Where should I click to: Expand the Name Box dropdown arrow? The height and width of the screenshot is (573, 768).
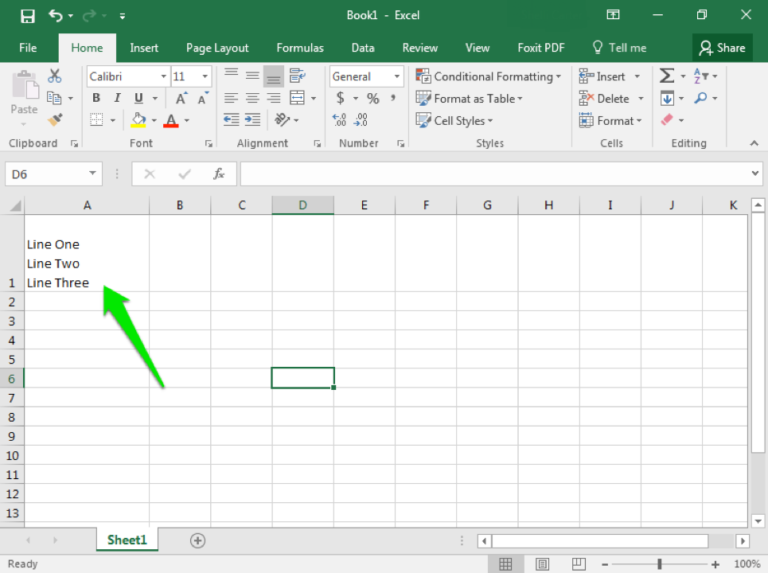[92, 173]
